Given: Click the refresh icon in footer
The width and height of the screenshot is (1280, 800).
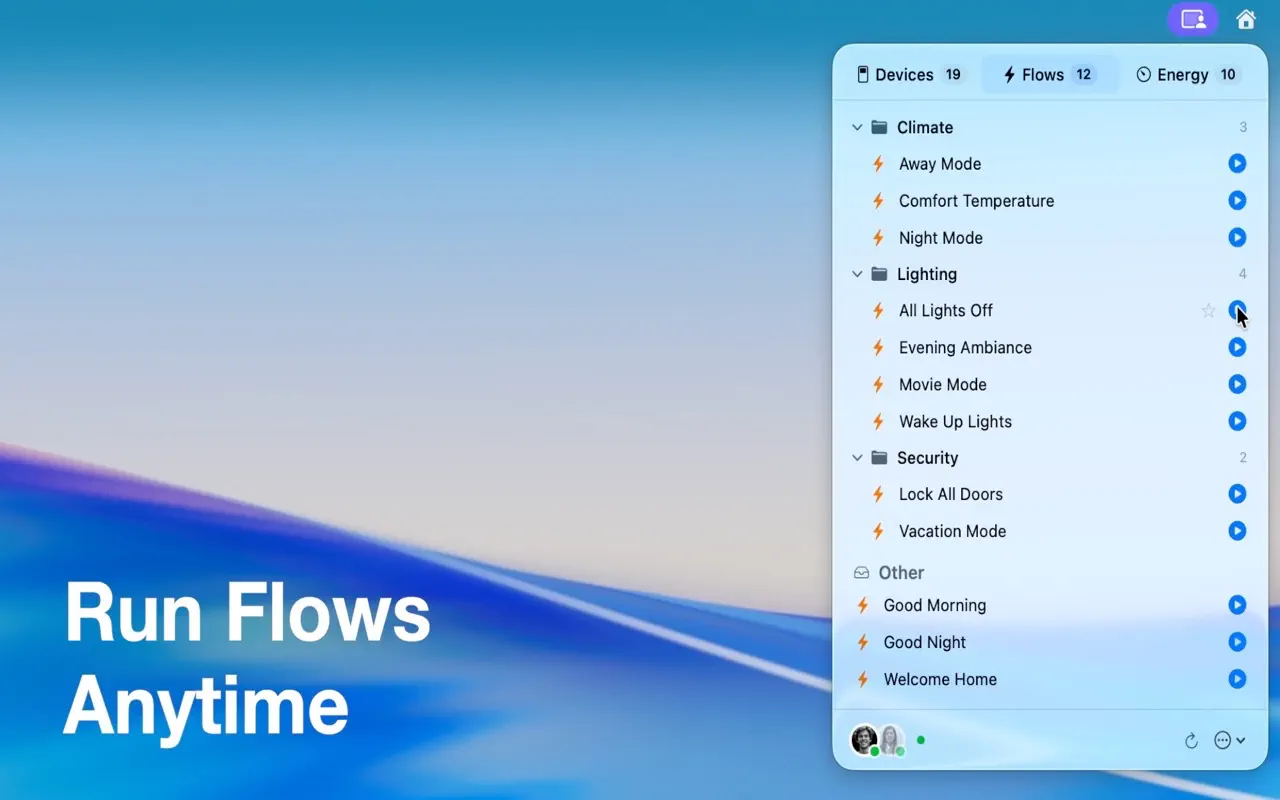Looking at the screenshot, I should tap(1191, 741).
